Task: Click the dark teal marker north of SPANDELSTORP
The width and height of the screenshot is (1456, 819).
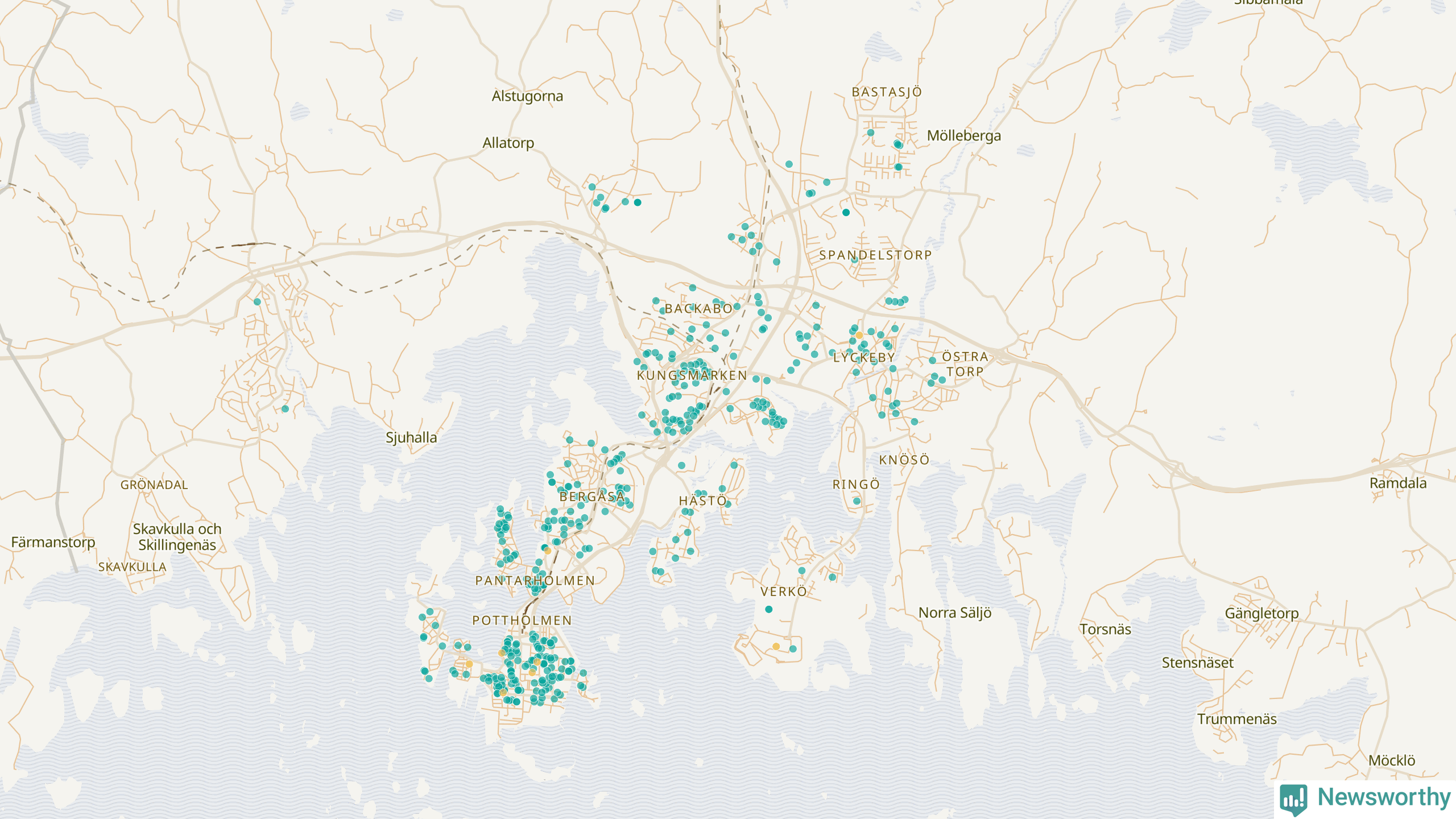Action: 846,212
